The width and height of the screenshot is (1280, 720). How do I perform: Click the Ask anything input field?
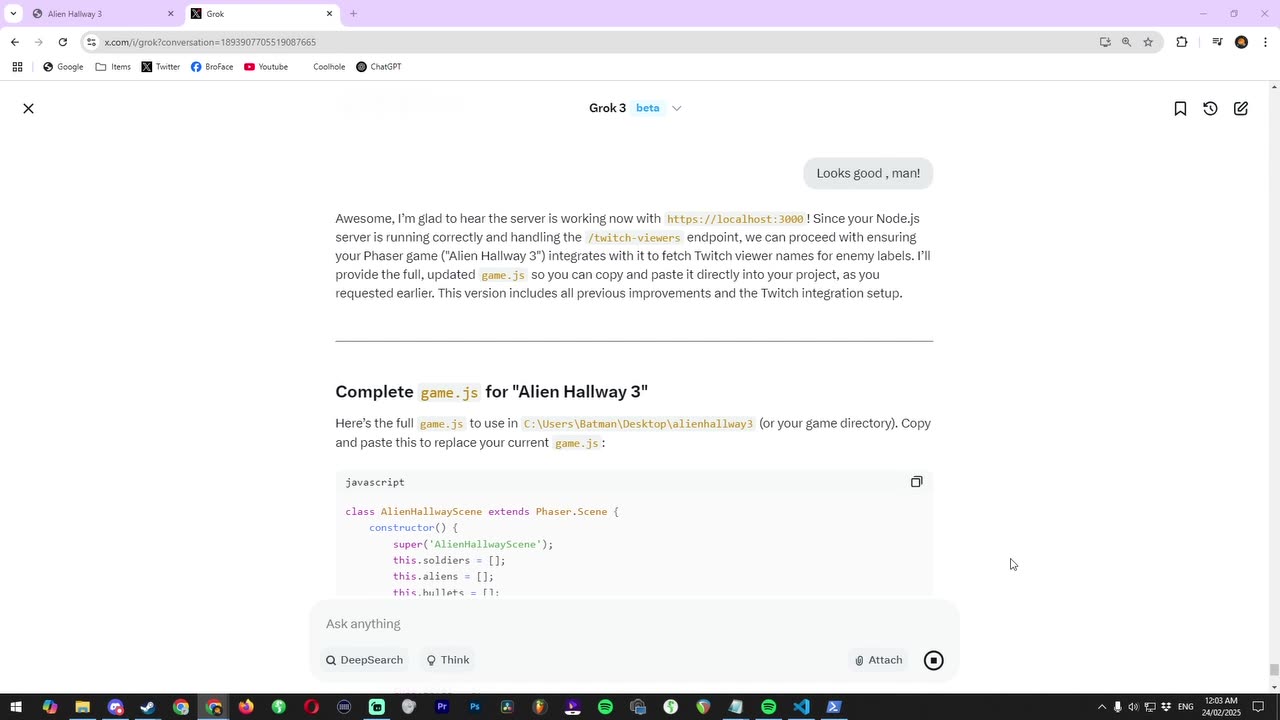tap(634, 624)
